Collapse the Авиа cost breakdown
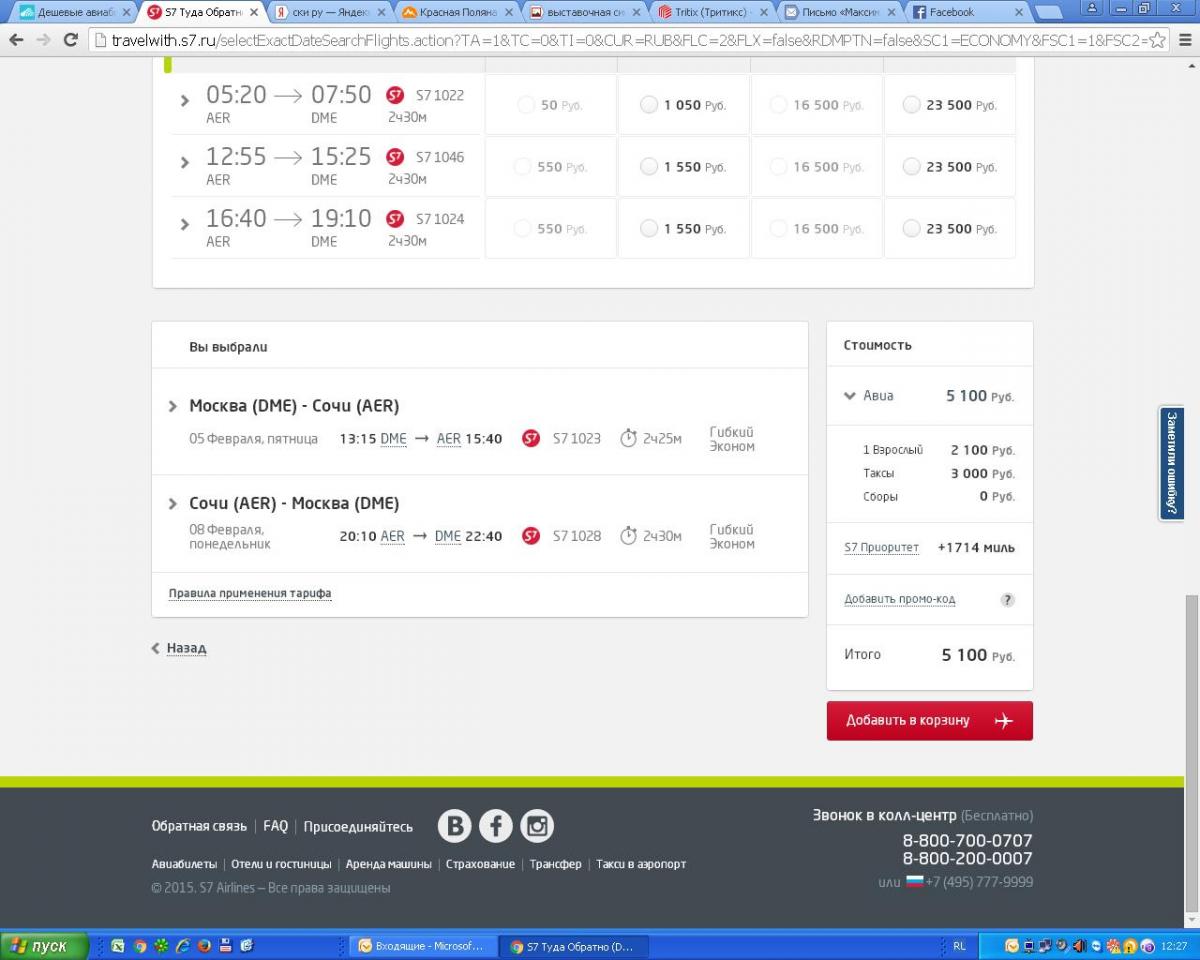The height and width of the screenshot is (960, 1200). [850, 396]
